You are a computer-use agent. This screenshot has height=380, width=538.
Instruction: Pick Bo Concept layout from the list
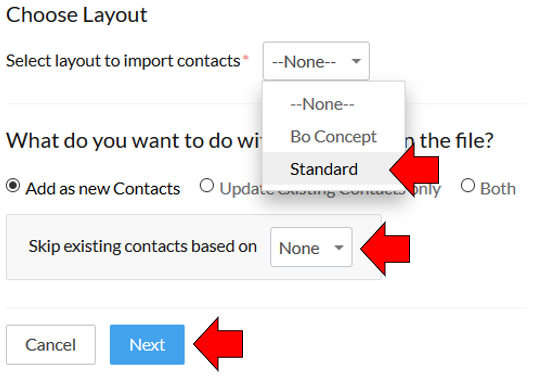click(334, 136)
